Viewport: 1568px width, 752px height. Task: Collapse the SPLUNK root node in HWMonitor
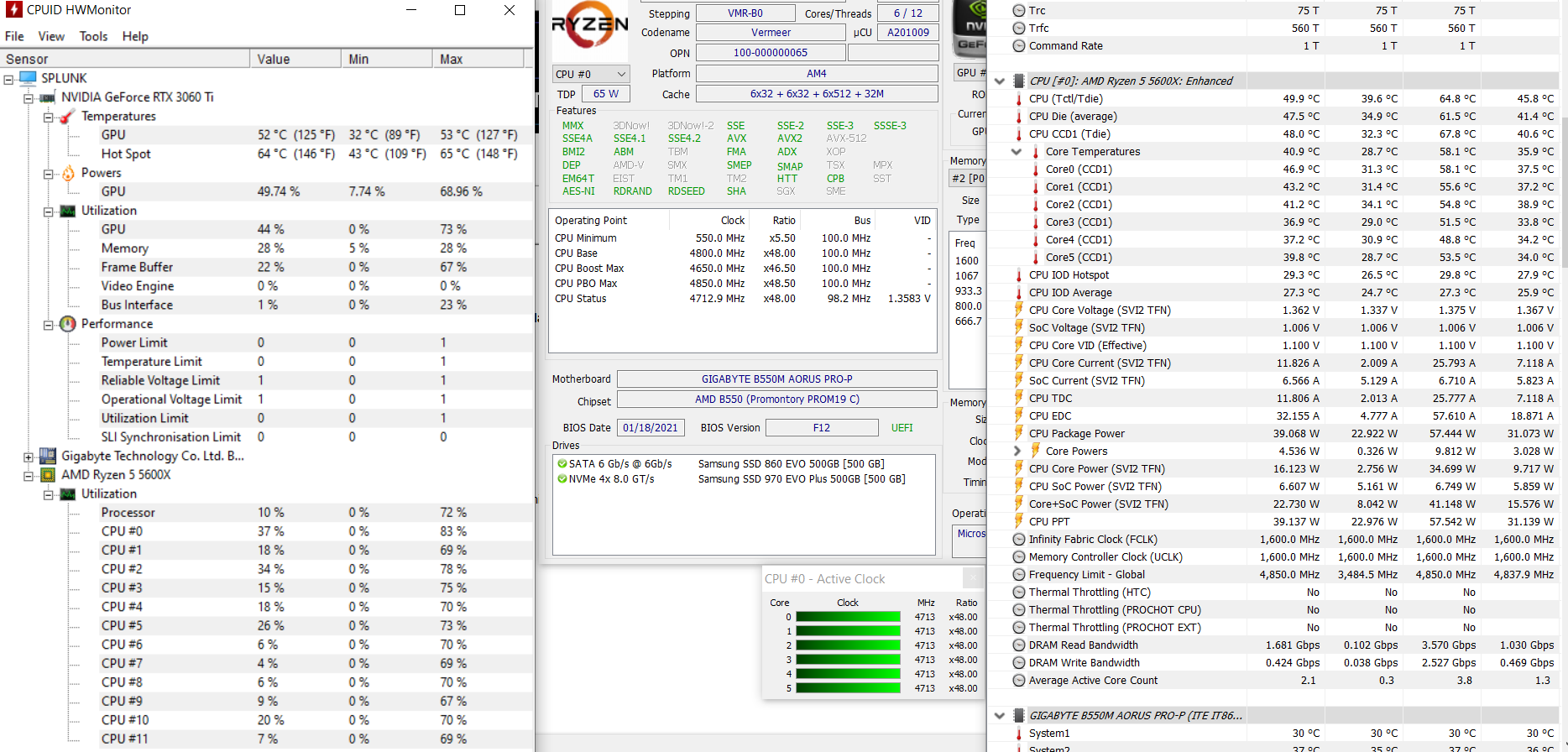pos(8,79)
